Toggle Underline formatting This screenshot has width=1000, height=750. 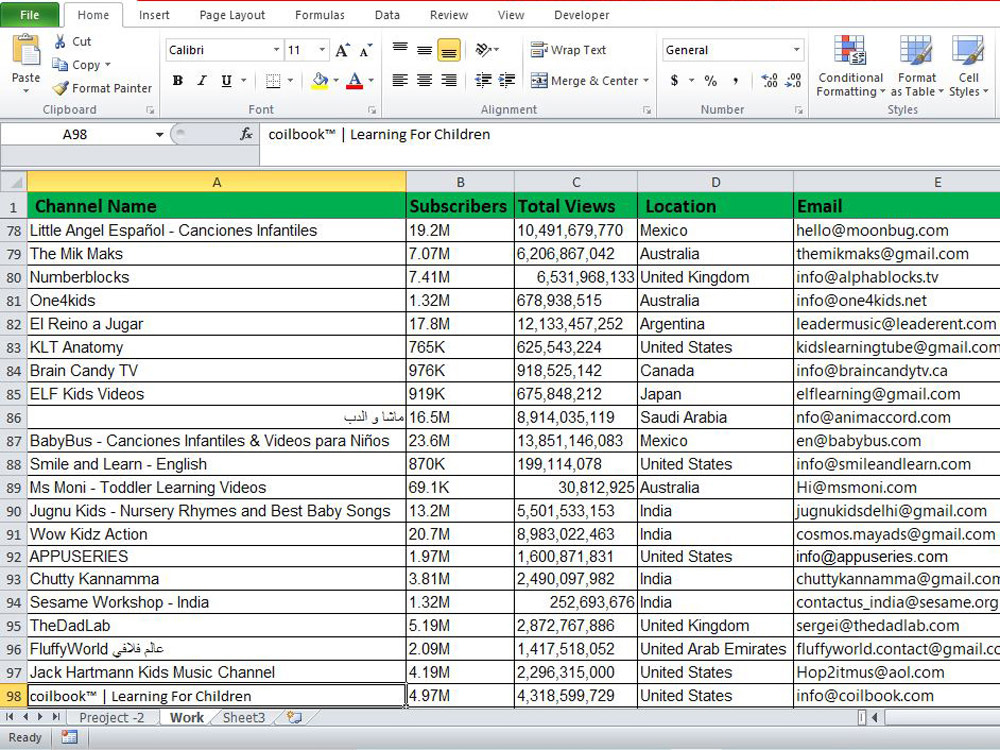pos(226,81)
